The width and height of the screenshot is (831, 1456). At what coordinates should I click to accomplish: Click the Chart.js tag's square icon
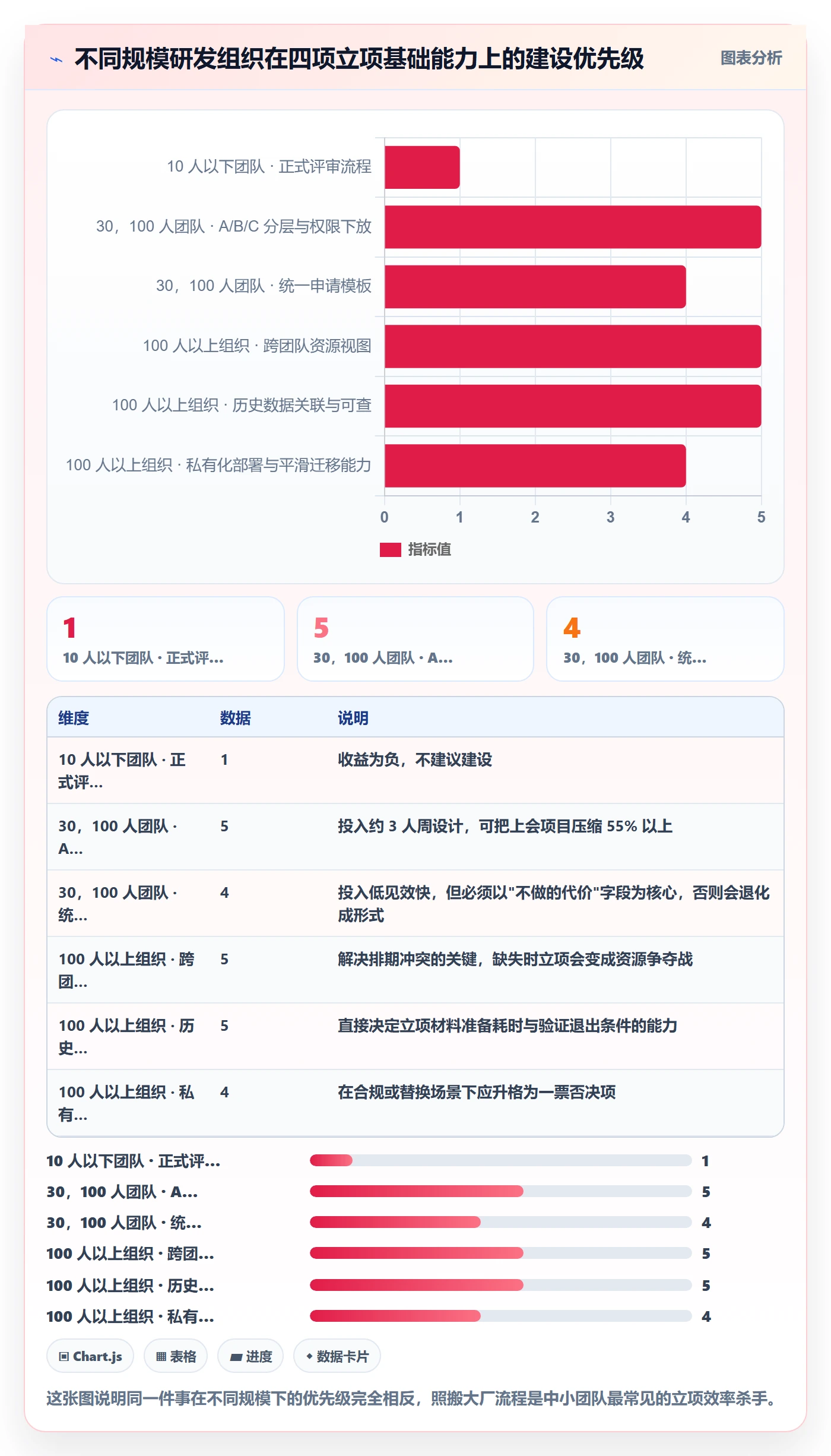click(64, 1356)
